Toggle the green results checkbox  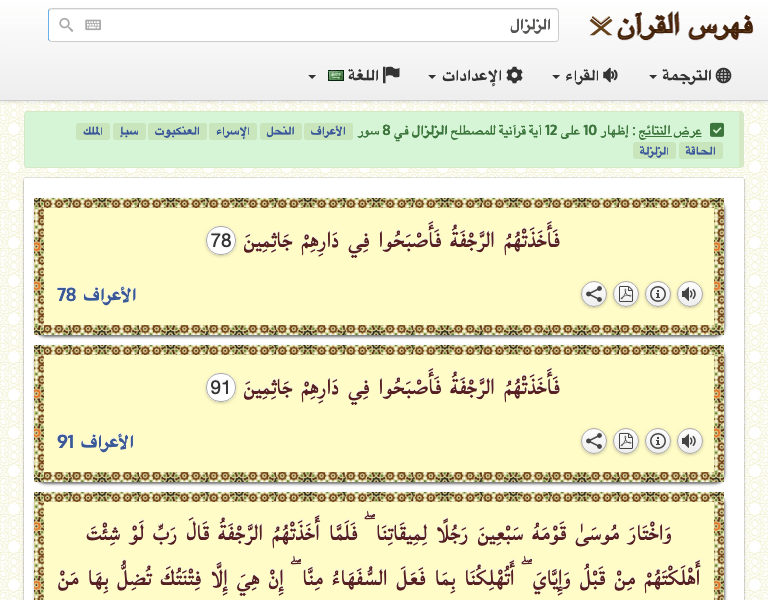point(717,130)
